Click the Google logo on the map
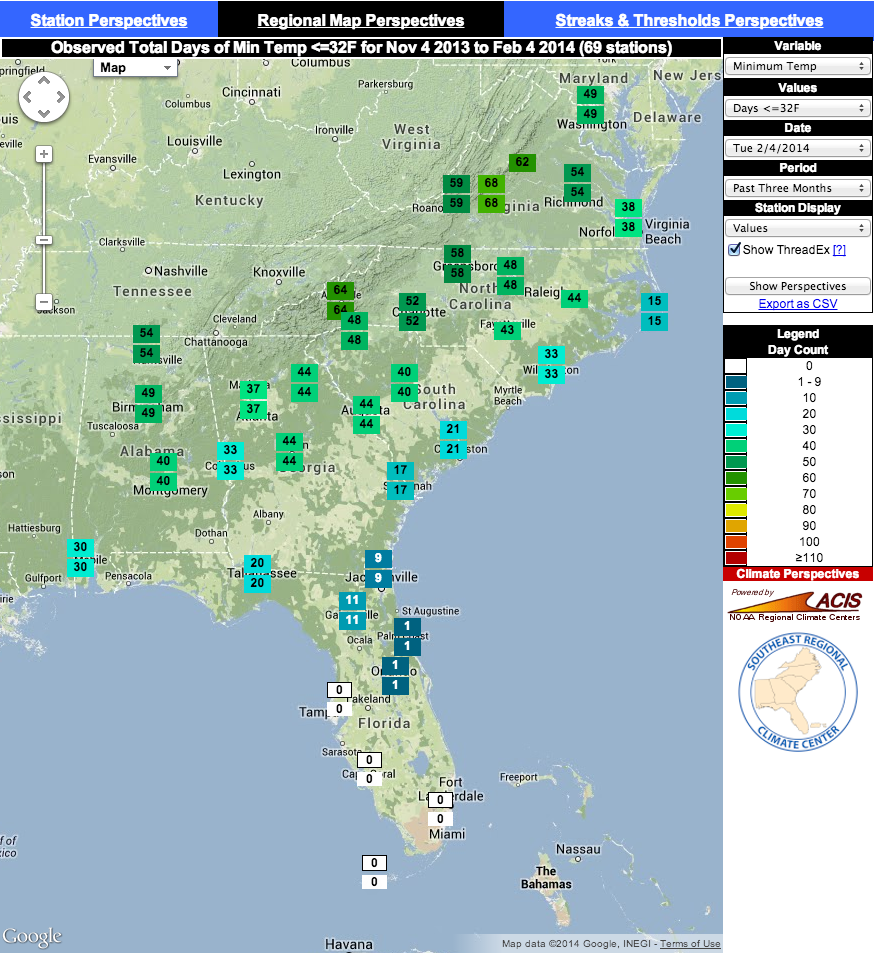 (32, 936)
